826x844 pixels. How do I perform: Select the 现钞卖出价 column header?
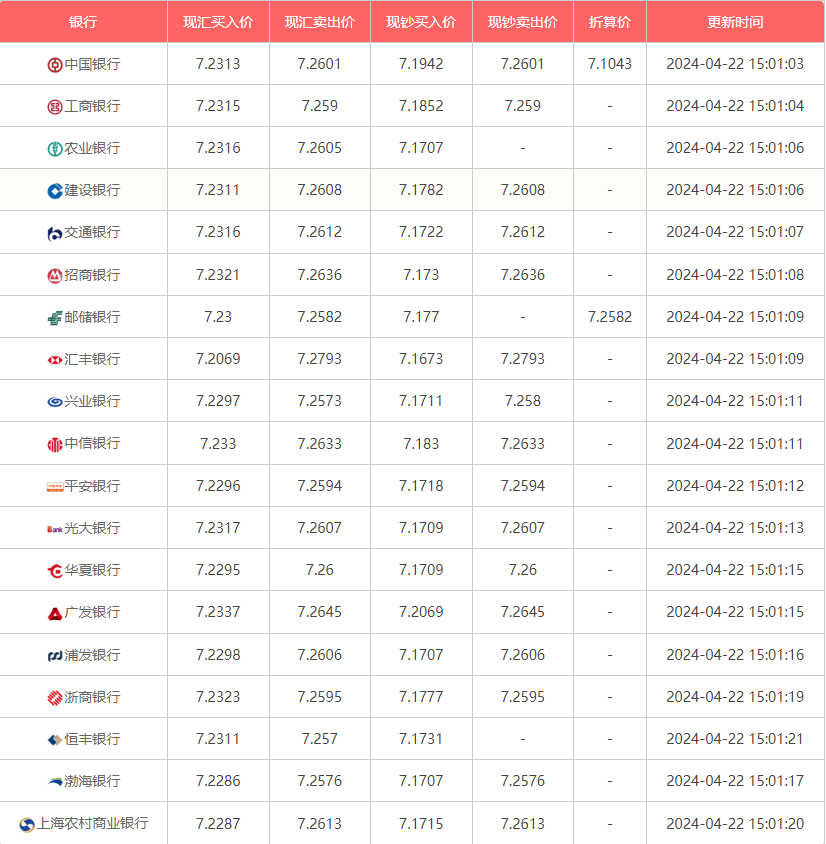[522, 22]
